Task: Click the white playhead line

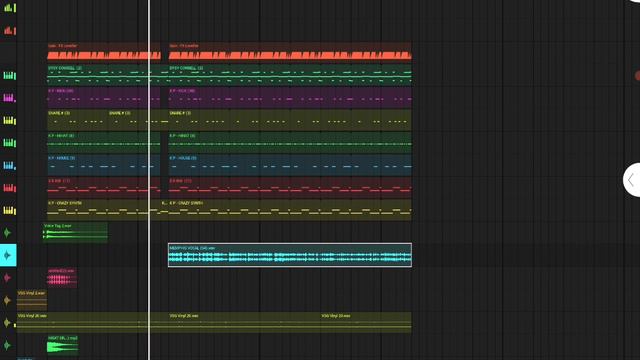Action: [149, 180]
